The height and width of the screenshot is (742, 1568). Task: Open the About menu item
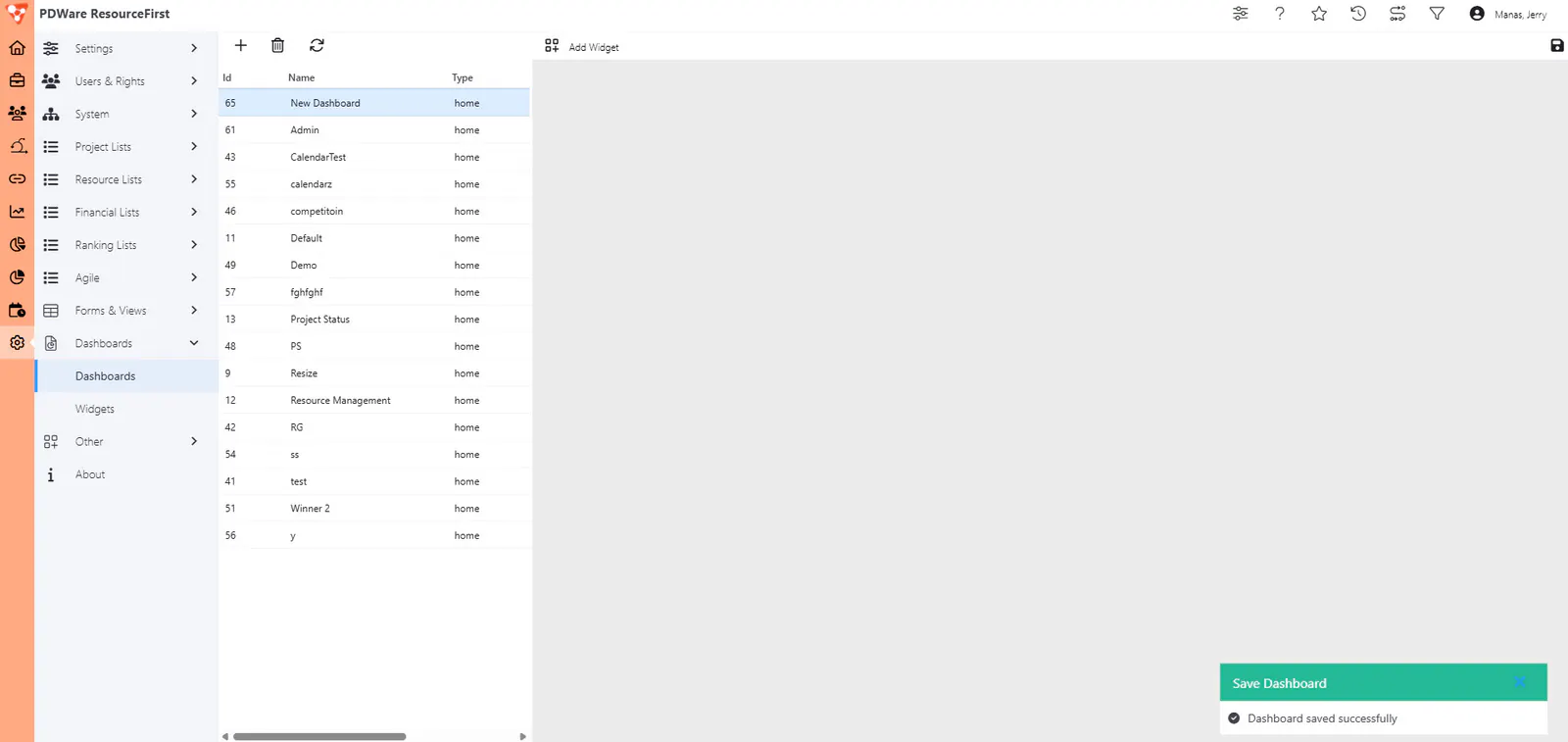[126, 474]
